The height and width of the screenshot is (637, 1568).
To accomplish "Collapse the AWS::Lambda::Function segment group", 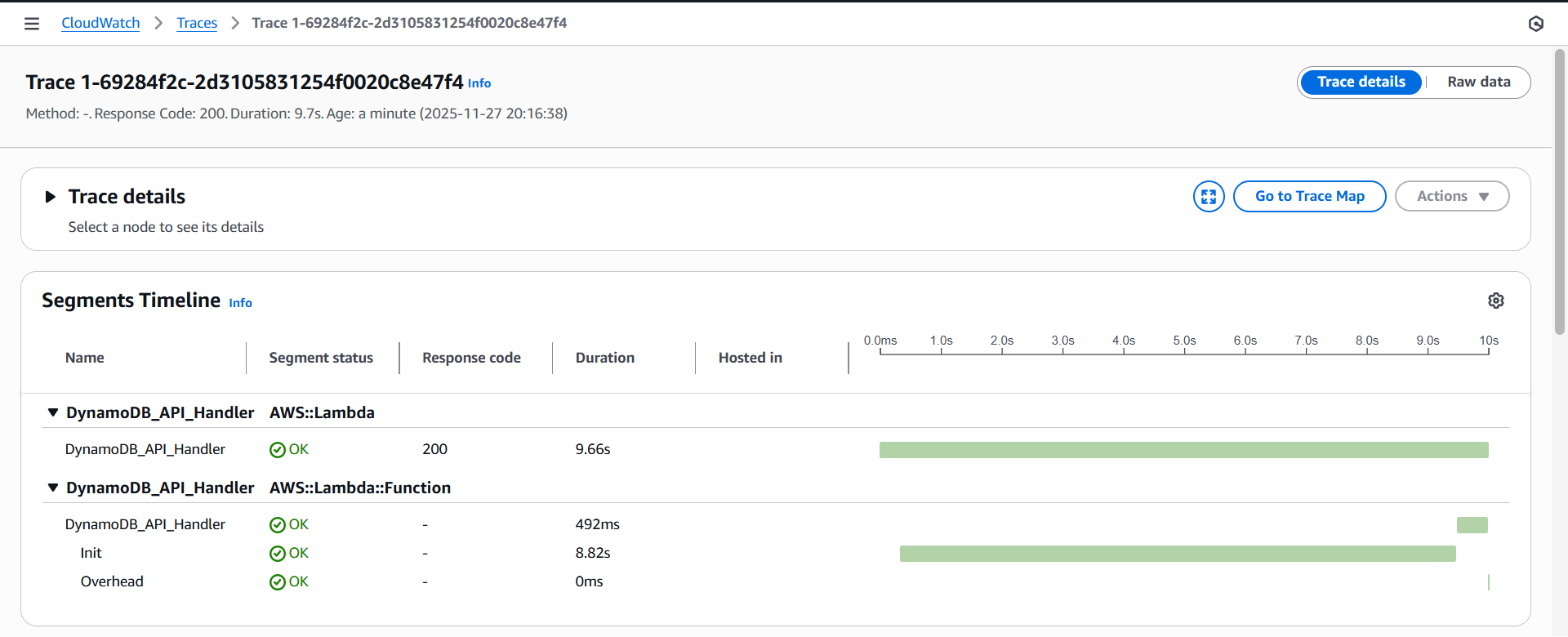I will click(53, 488).
